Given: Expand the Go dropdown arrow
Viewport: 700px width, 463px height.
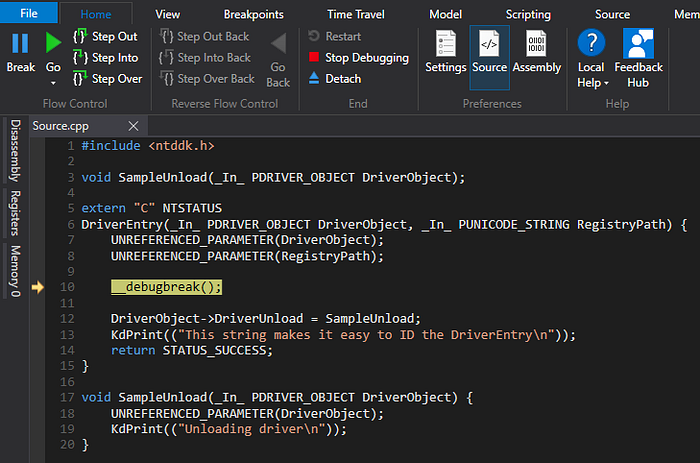Looking at the screenshot, I should tap(53, 84).
